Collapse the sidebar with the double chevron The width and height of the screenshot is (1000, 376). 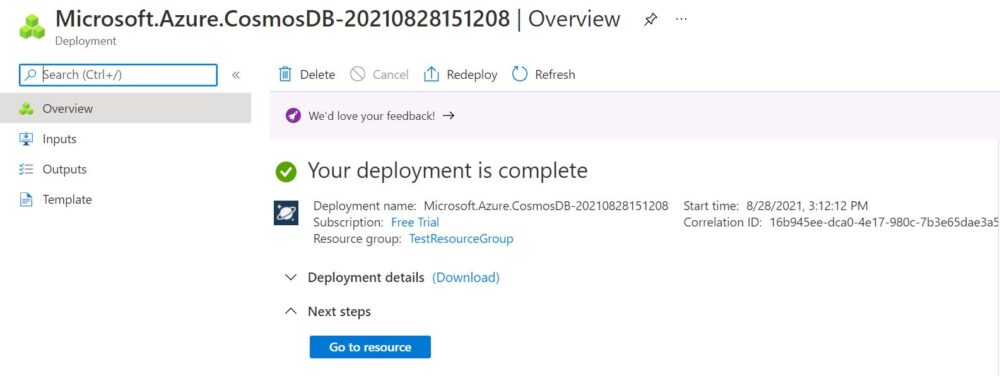[x=235, y=75]
